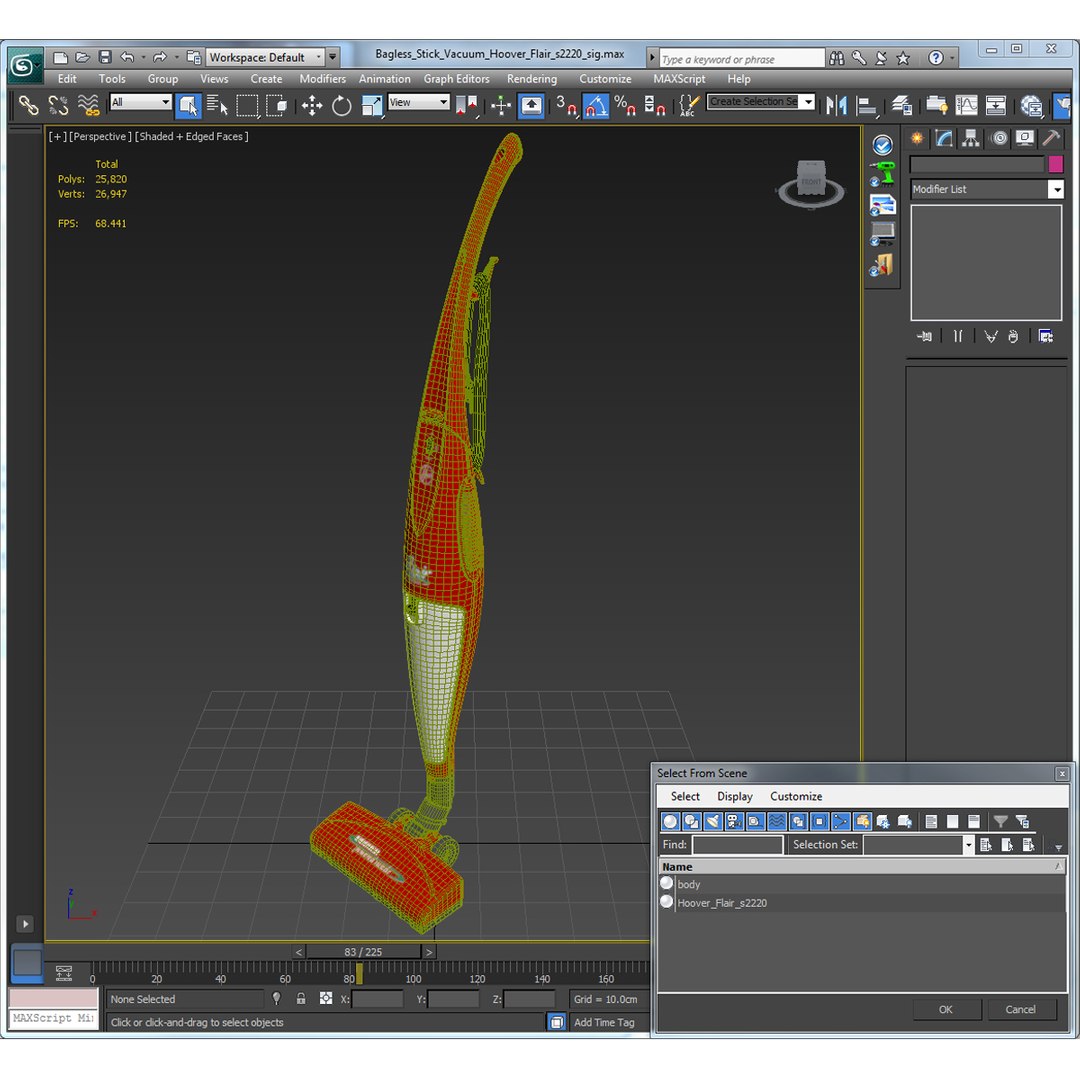
Task: Click the Mirror tool in main toolbar
Action: point(836,105)
